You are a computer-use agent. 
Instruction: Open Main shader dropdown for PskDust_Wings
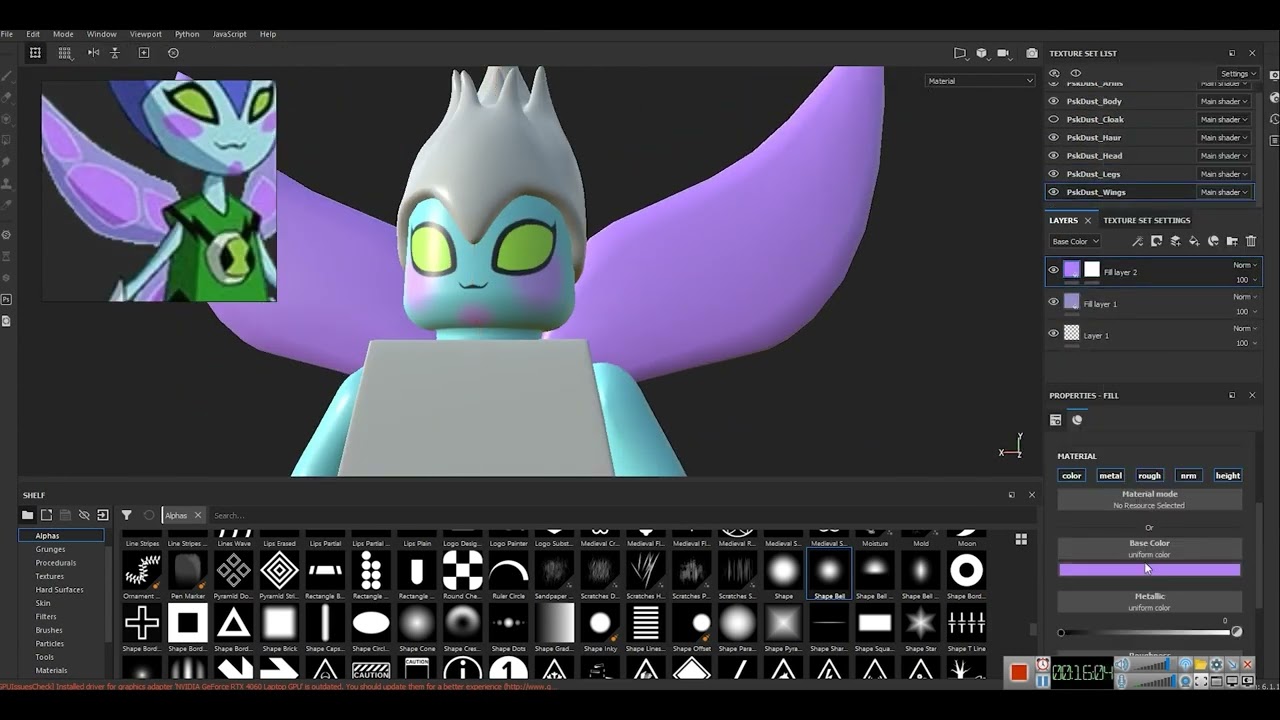point(1224,192)
